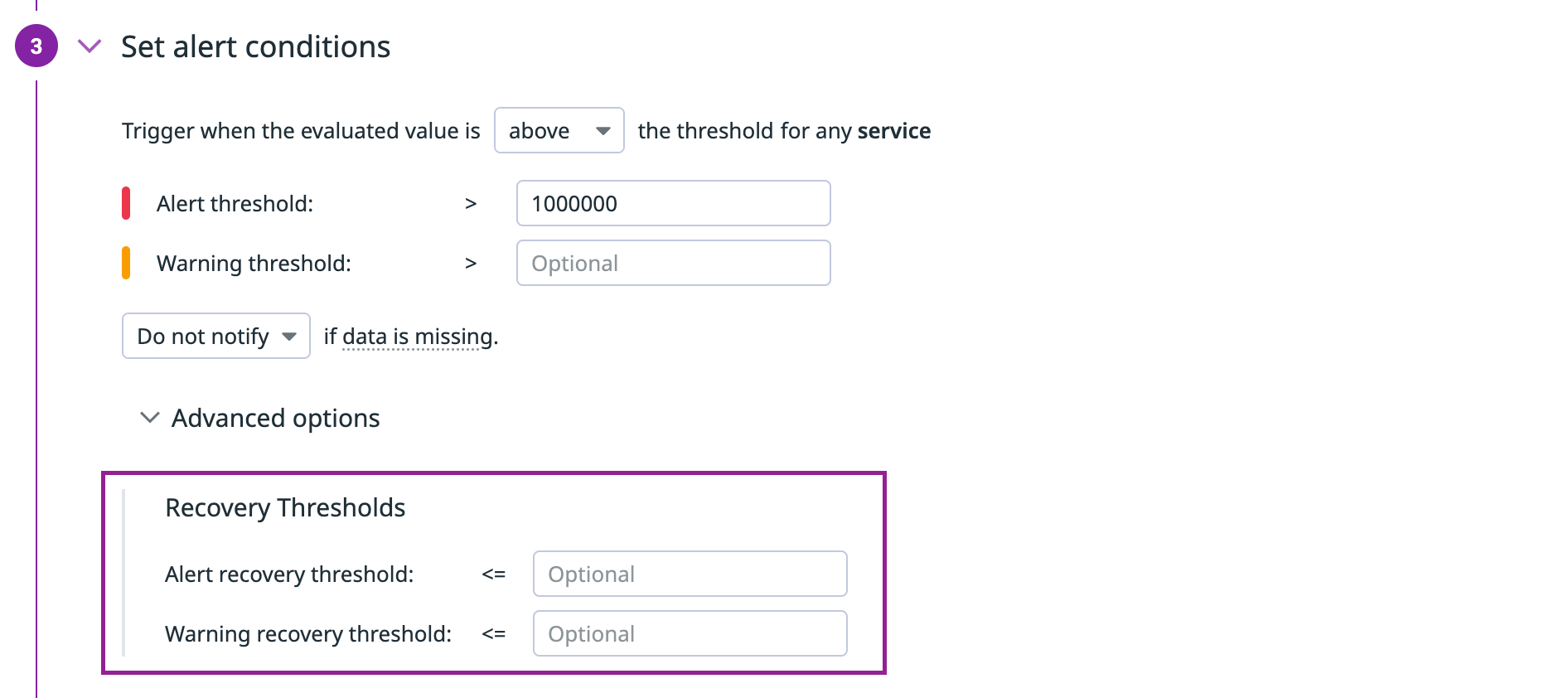Image resolution: width=1568 pixels, height=698 pixels.
Task: Click the Advanced options label
Action: click(275, 419)
